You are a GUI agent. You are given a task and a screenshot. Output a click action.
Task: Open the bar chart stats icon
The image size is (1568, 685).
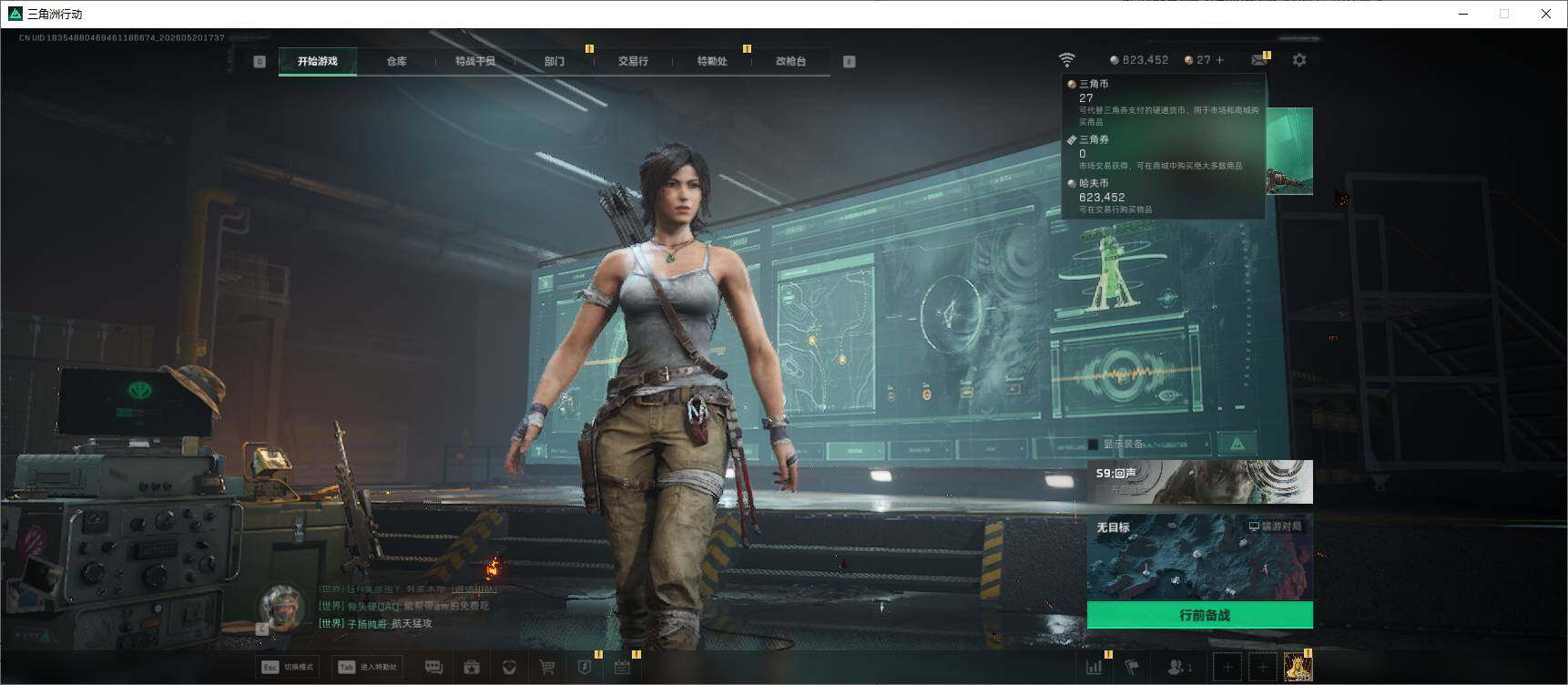click(x=1094, y=668)
